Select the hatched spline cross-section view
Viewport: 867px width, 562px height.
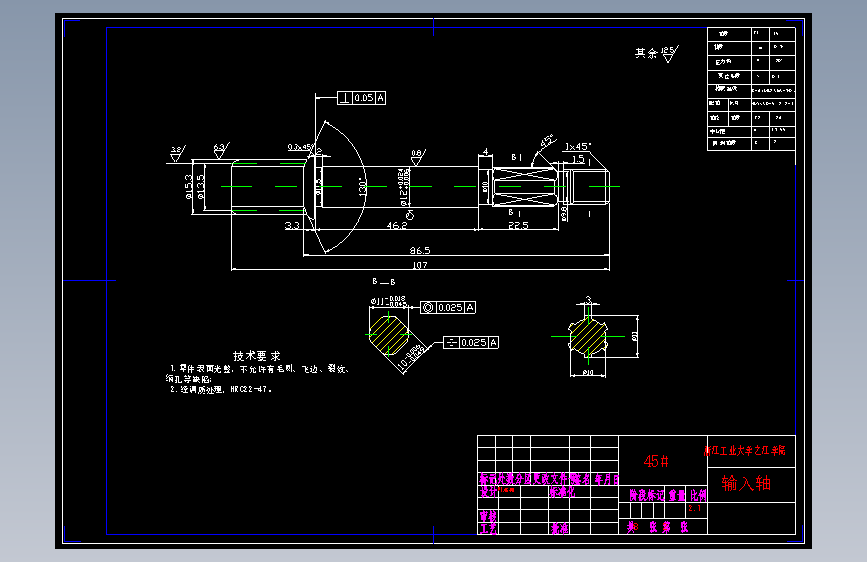tap(588, 336)
